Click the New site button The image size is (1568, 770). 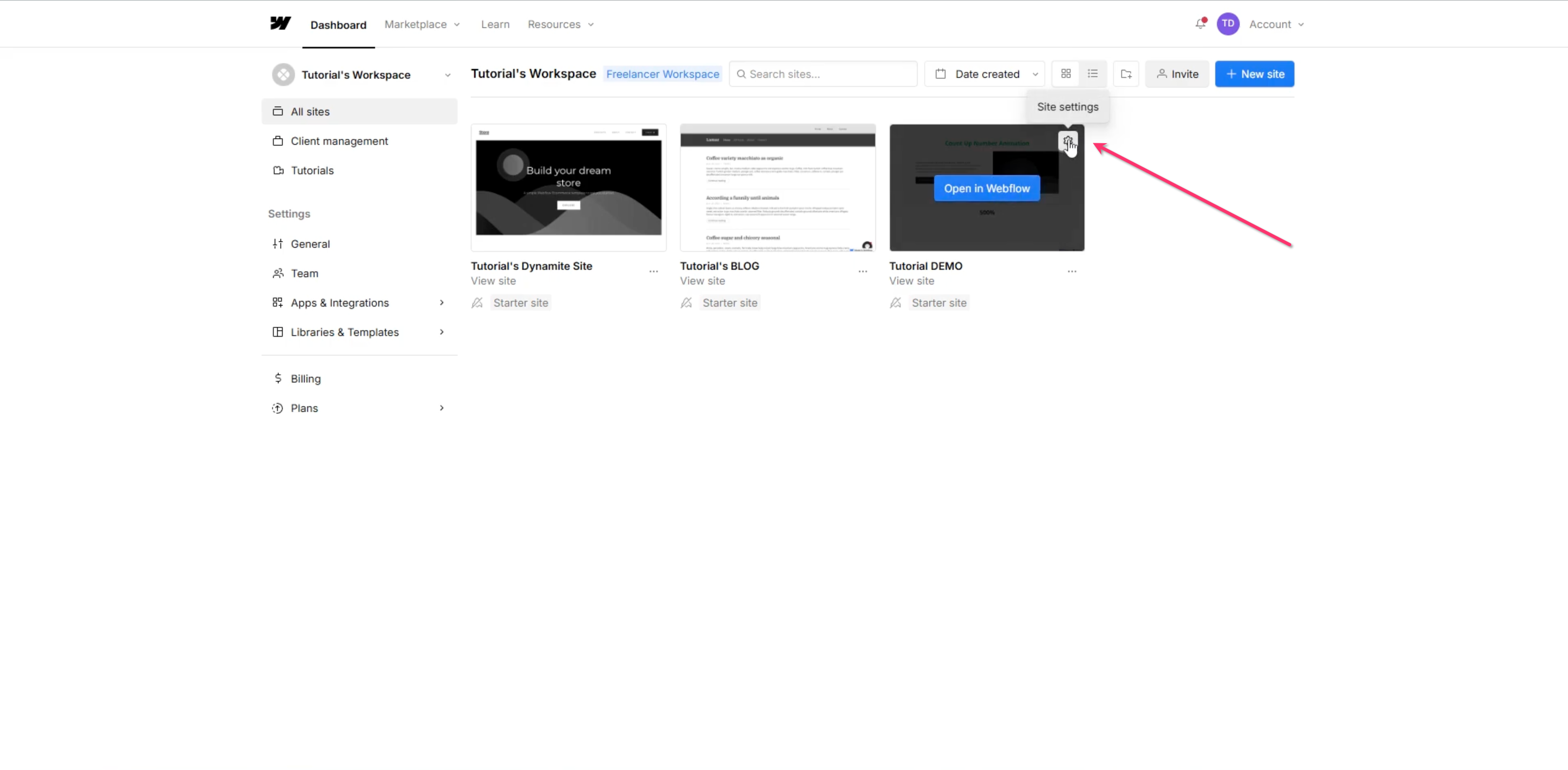click(1254, 74)
